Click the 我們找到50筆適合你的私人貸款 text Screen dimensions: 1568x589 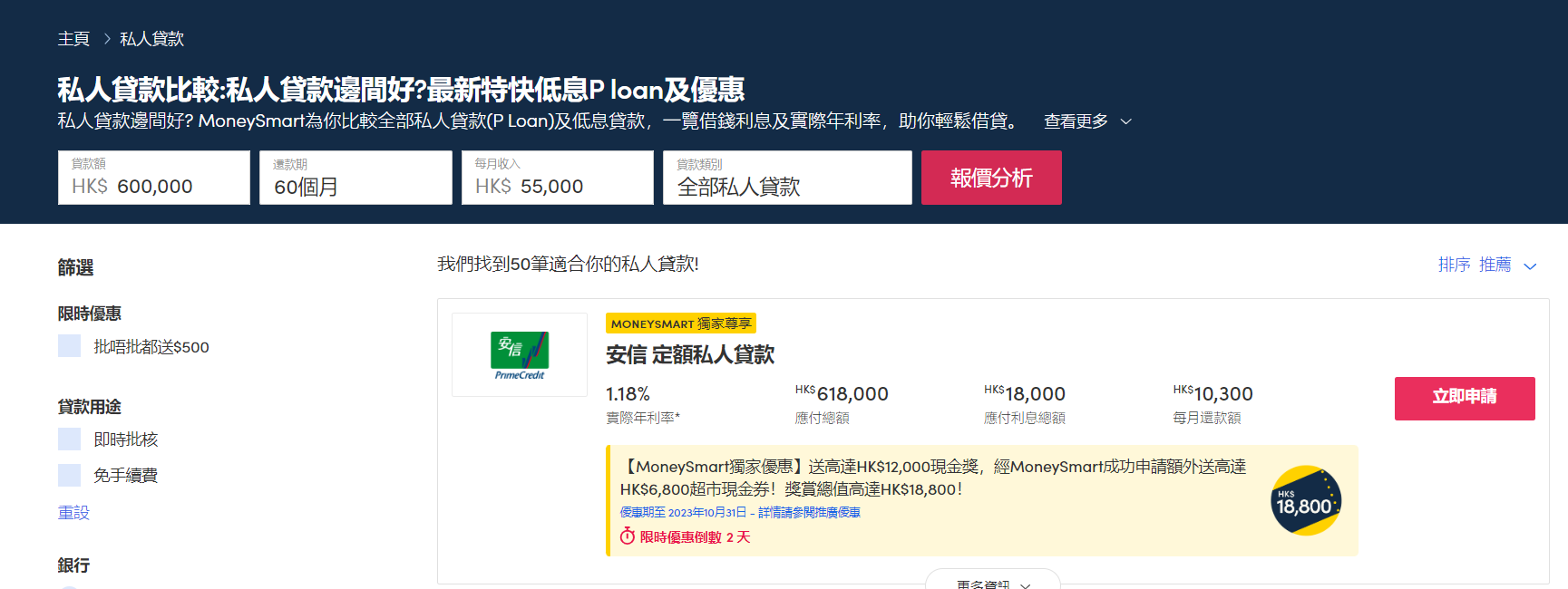568,264
